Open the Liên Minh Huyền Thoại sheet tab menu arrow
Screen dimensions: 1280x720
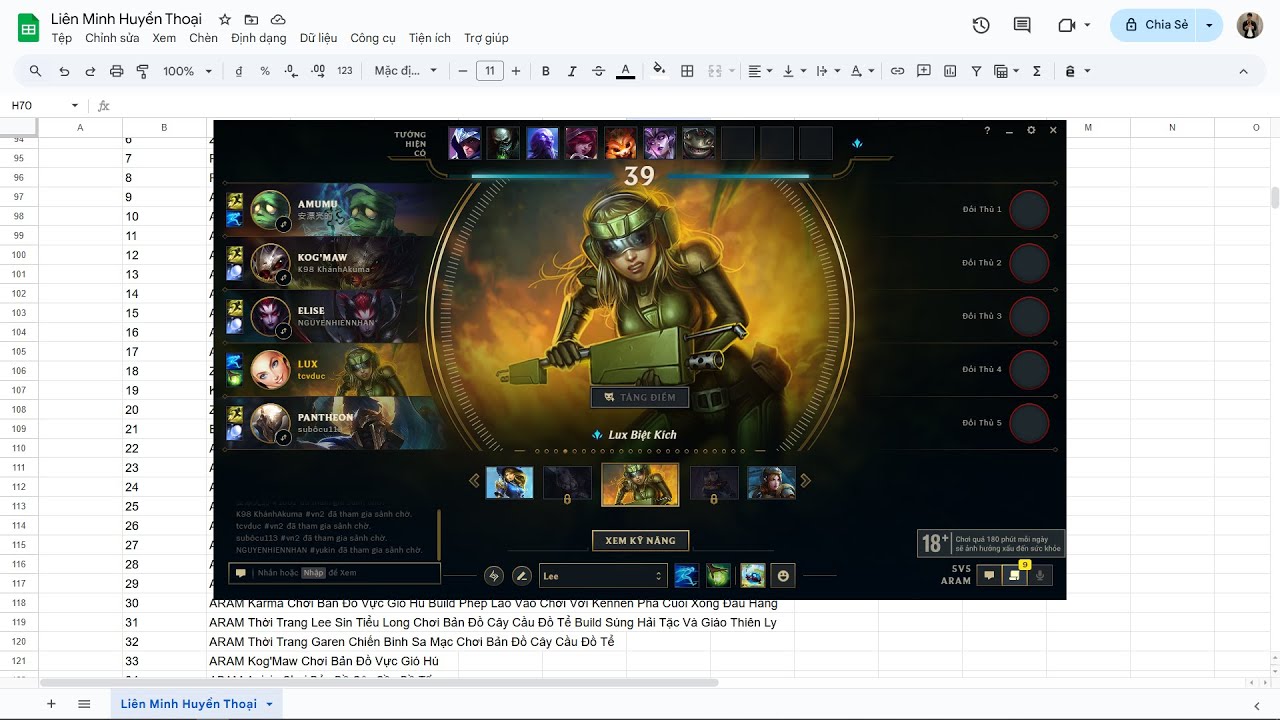[269, 705]
